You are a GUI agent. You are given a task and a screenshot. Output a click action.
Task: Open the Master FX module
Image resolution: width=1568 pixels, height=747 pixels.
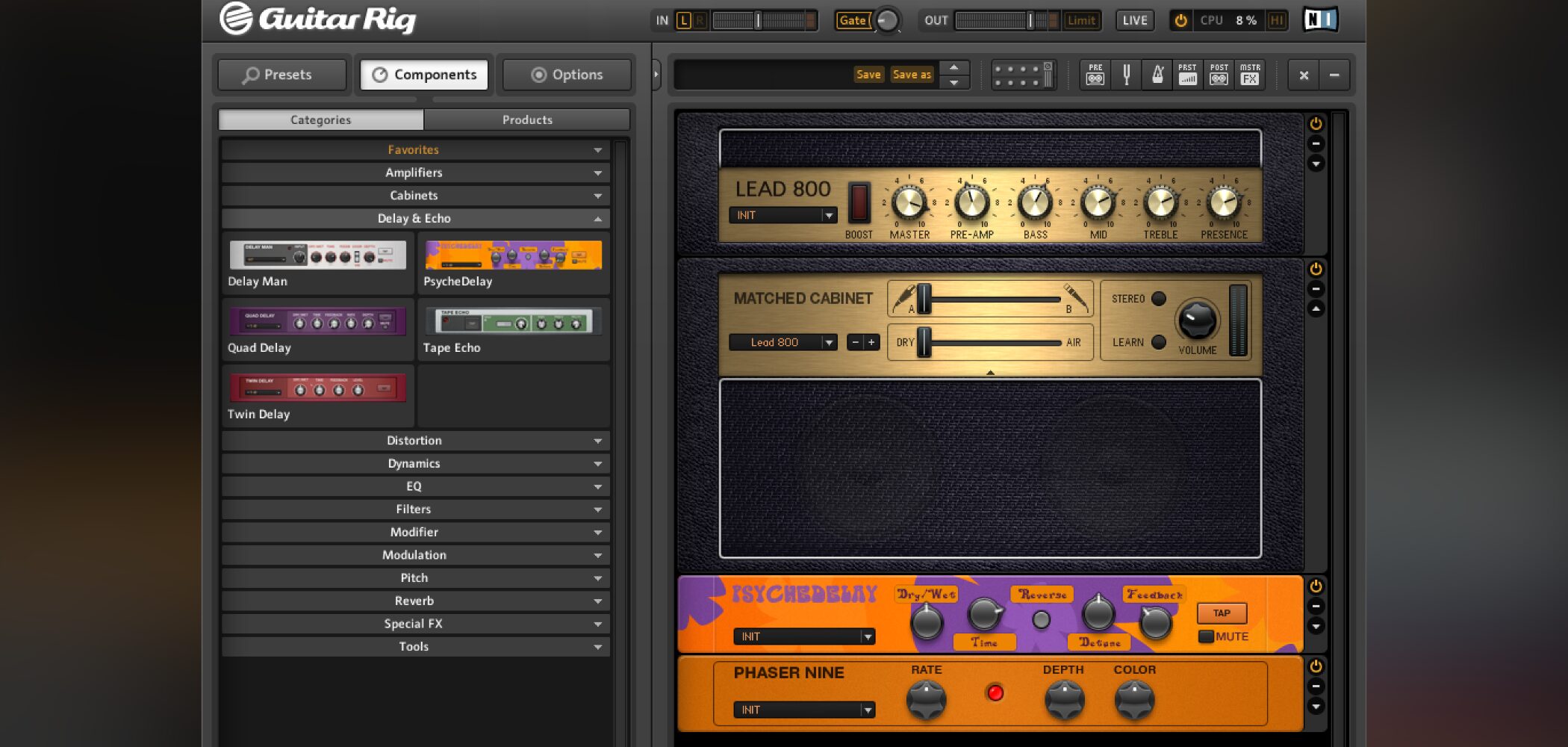1250,75
